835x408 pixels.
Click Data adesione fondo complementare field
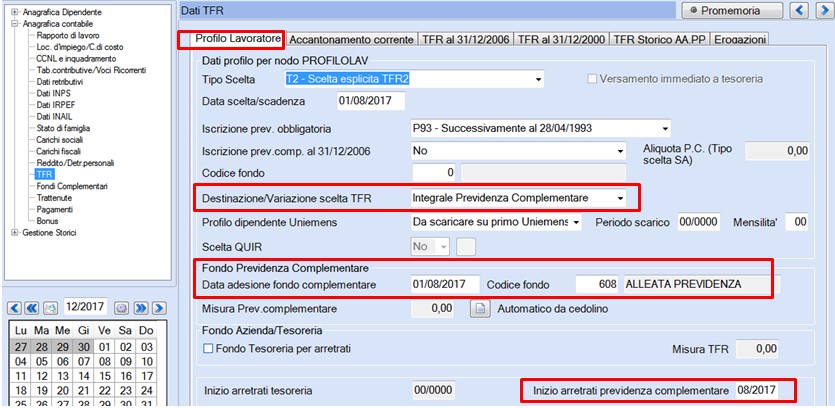pyautogui.click(x=445, y=284)
